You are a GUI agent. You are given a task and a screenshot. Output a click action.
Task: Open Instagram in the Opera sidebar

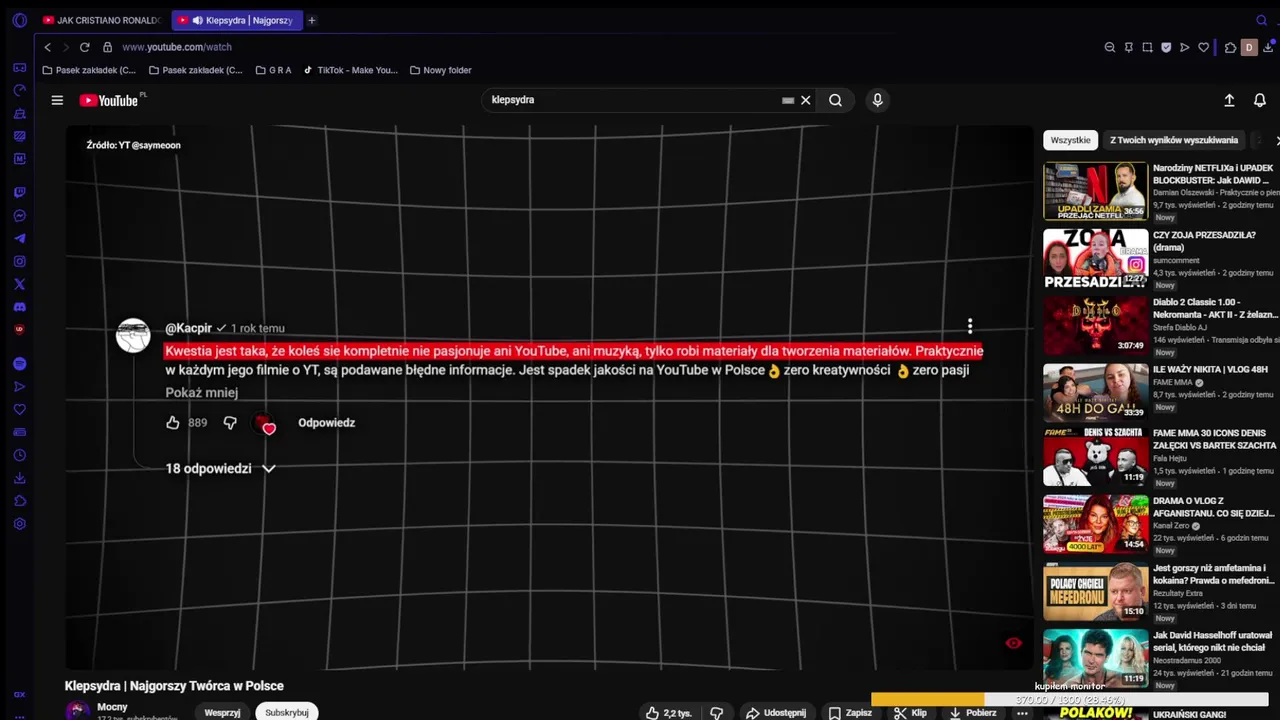(19, 262)
